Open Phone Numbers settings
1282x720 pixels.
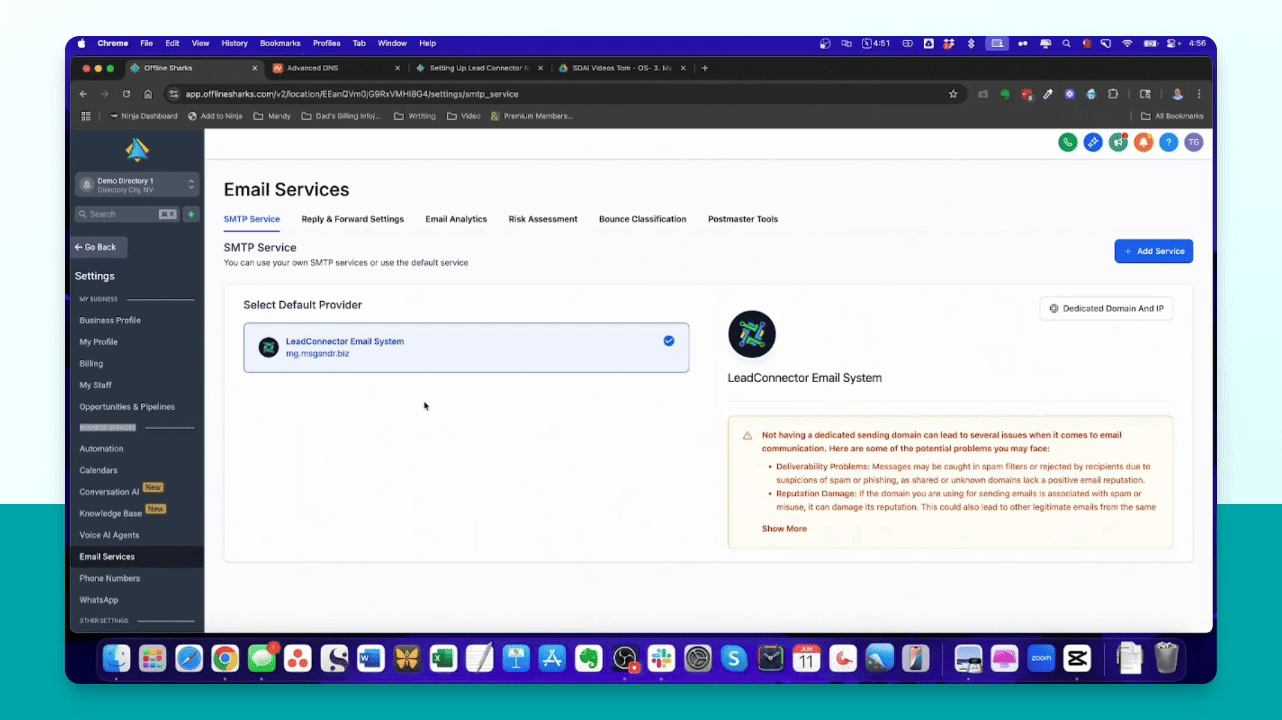(110, 578)
